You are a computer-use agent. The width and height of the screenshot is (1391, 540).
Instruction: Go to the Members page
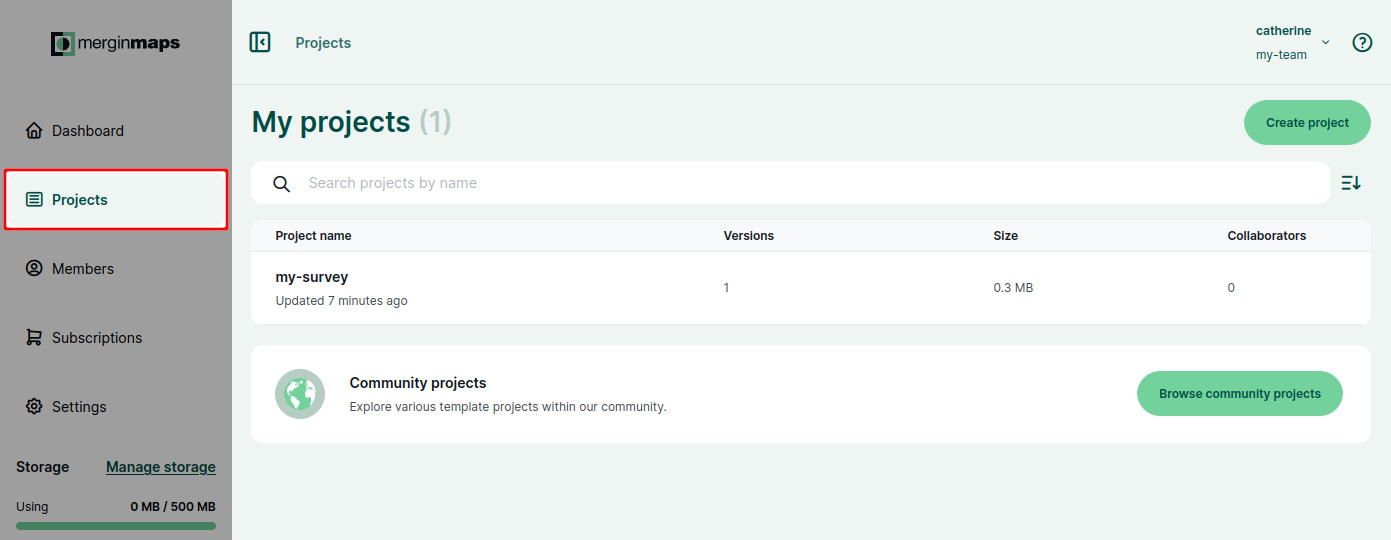click(x=116, y=269)
